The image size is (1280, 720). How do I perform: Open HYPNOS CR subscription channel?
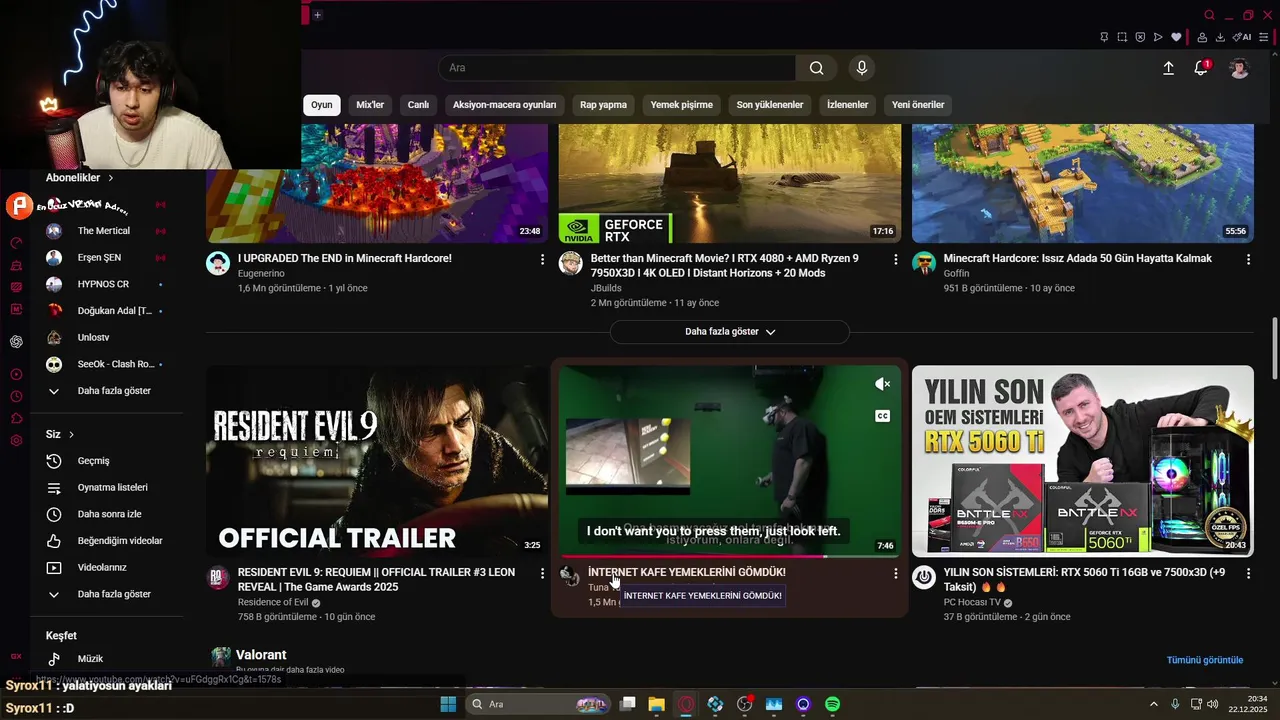point(106,284)
